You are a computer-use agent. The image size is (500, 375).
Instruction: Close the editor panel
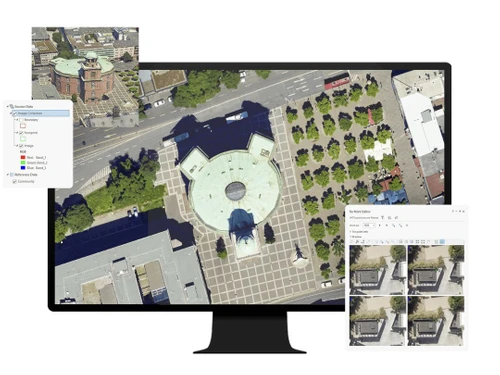click(x=463, y=211)
